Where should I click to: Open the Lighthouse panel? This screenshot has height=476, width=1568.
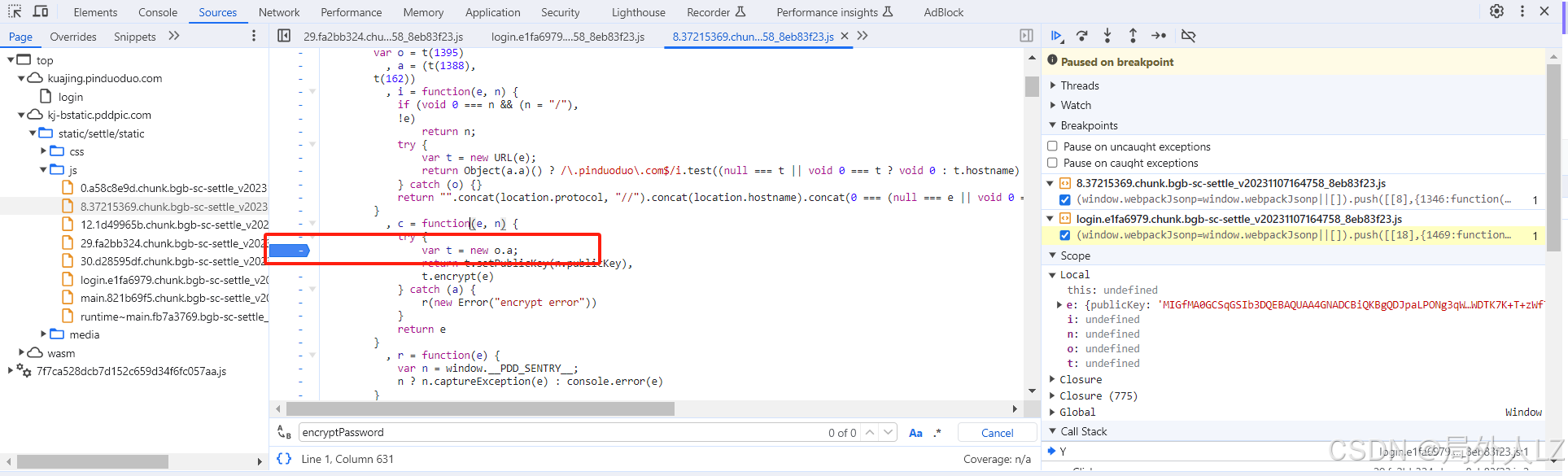[x=639, y=12]
